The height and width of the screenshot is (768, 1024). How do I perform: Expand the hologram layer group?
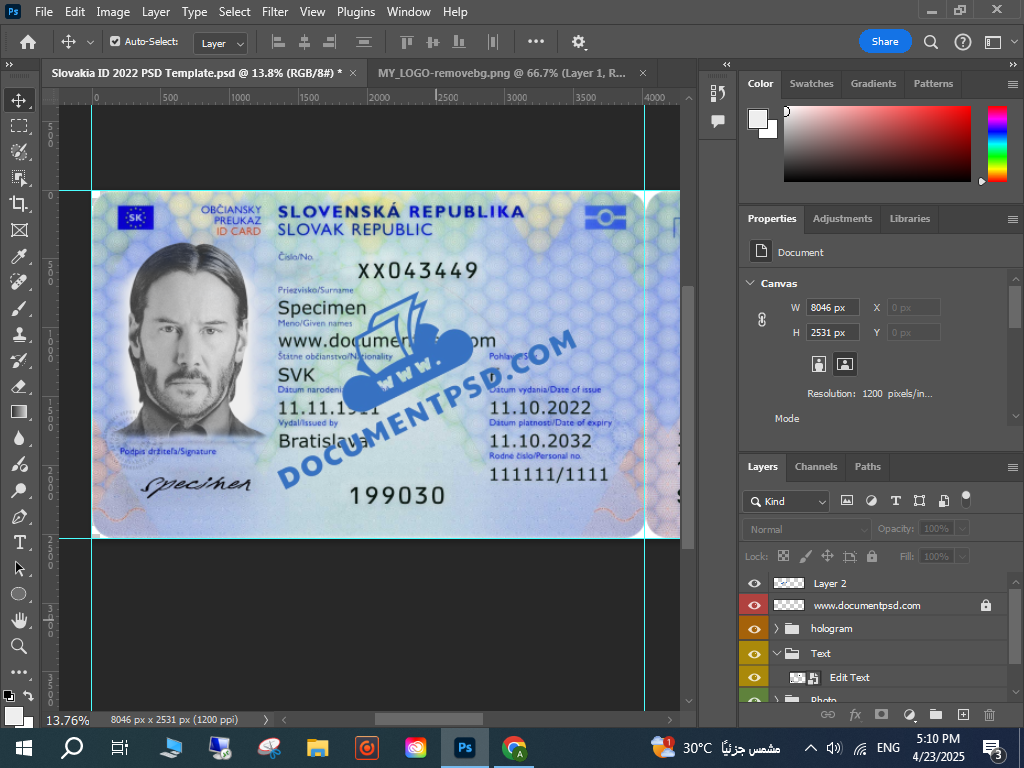(776, 629)
